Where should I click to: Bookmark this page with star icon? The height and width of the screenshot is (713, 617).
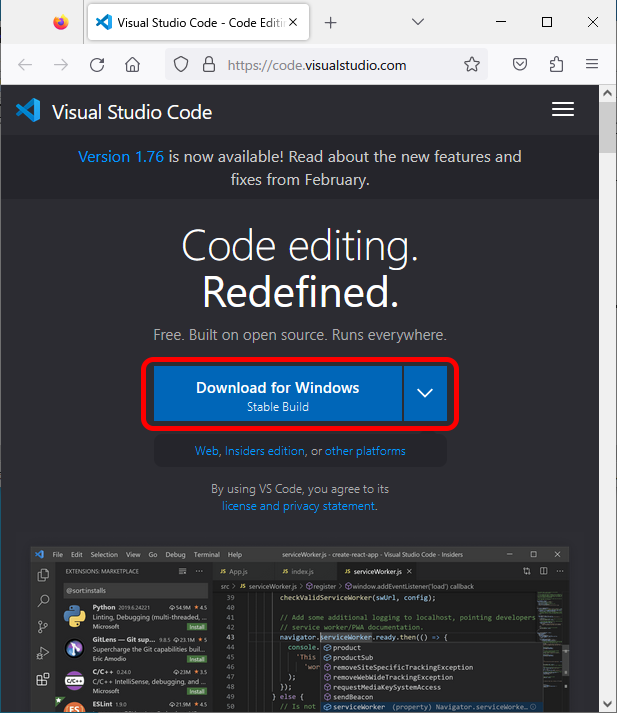(x=472, y=65)
